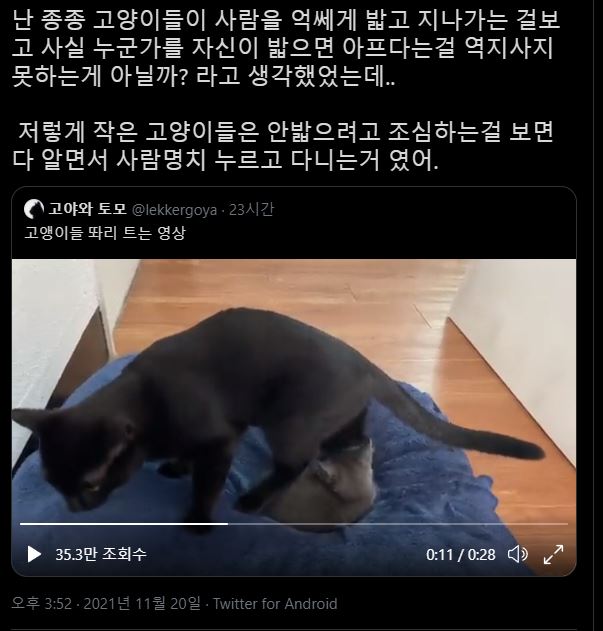
Task: Click the 35.3만 조회수 view count
Action: pyautogui.click(x=101, y=554)
